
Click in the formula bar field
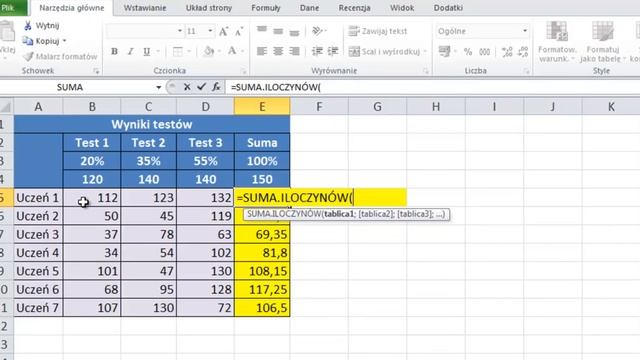coord(433,87)
